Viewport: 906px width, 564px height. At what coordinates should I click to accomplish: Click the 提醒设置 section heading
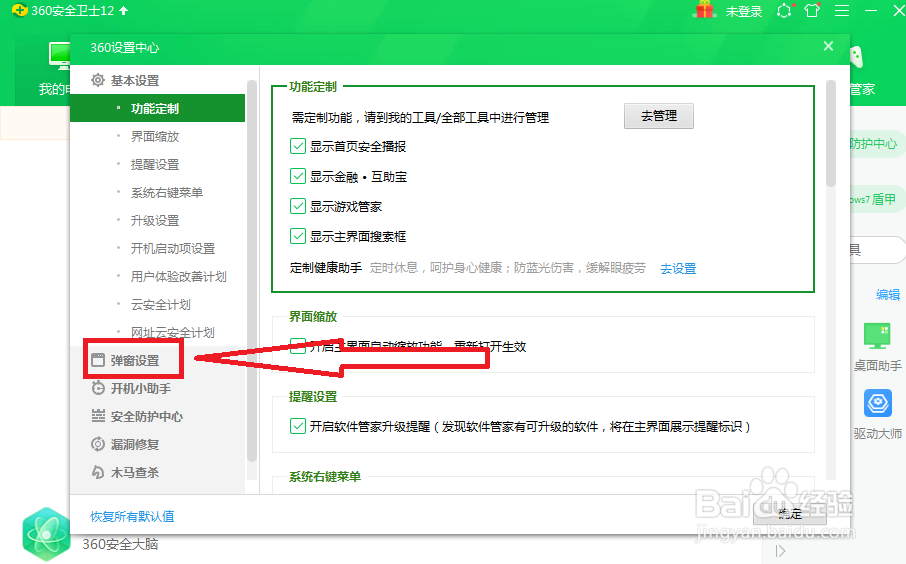[313, 397]
